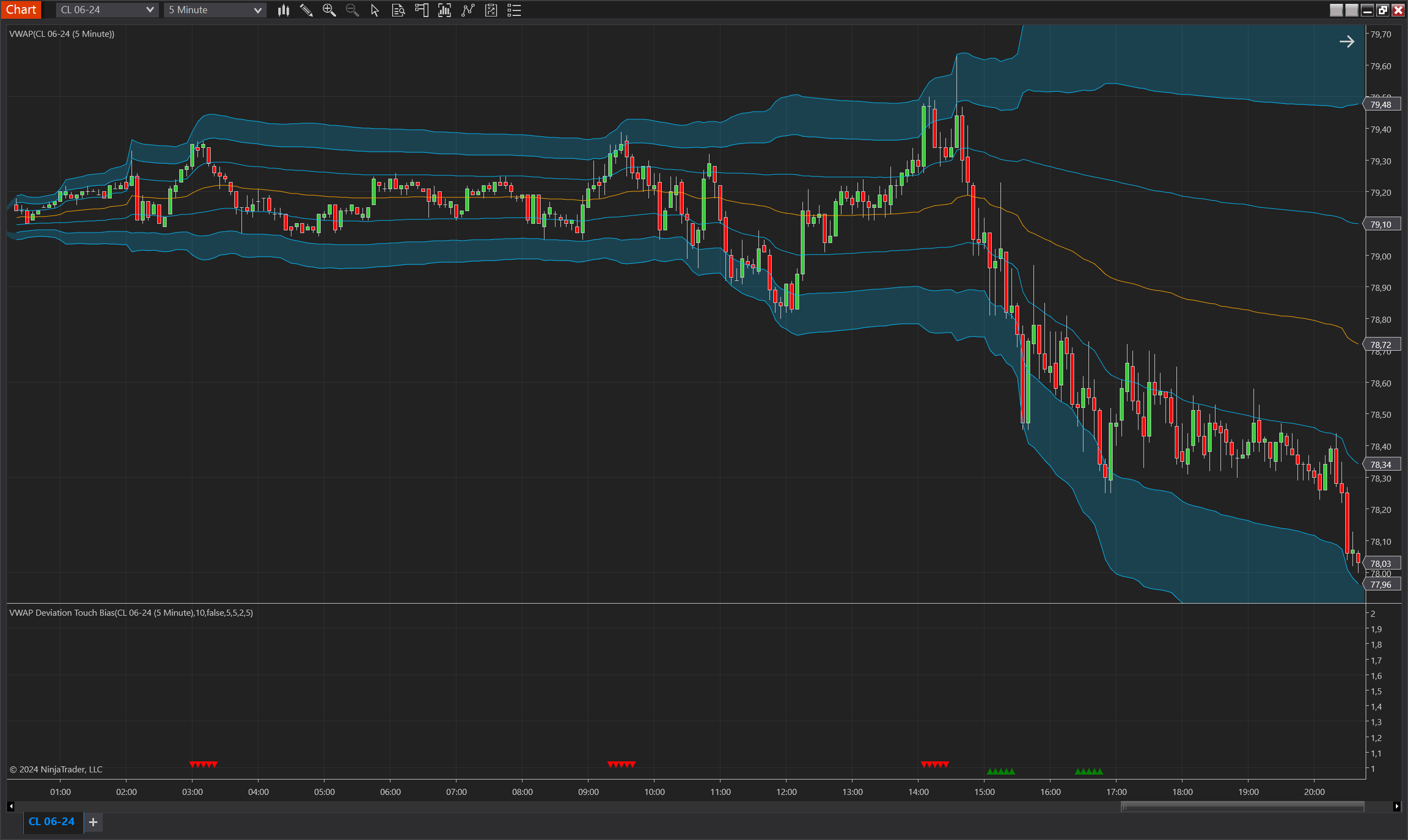Screen dimensions: 1408x840
Task: Toggle the Chart Trader panel
Action: tap(421, 10)
